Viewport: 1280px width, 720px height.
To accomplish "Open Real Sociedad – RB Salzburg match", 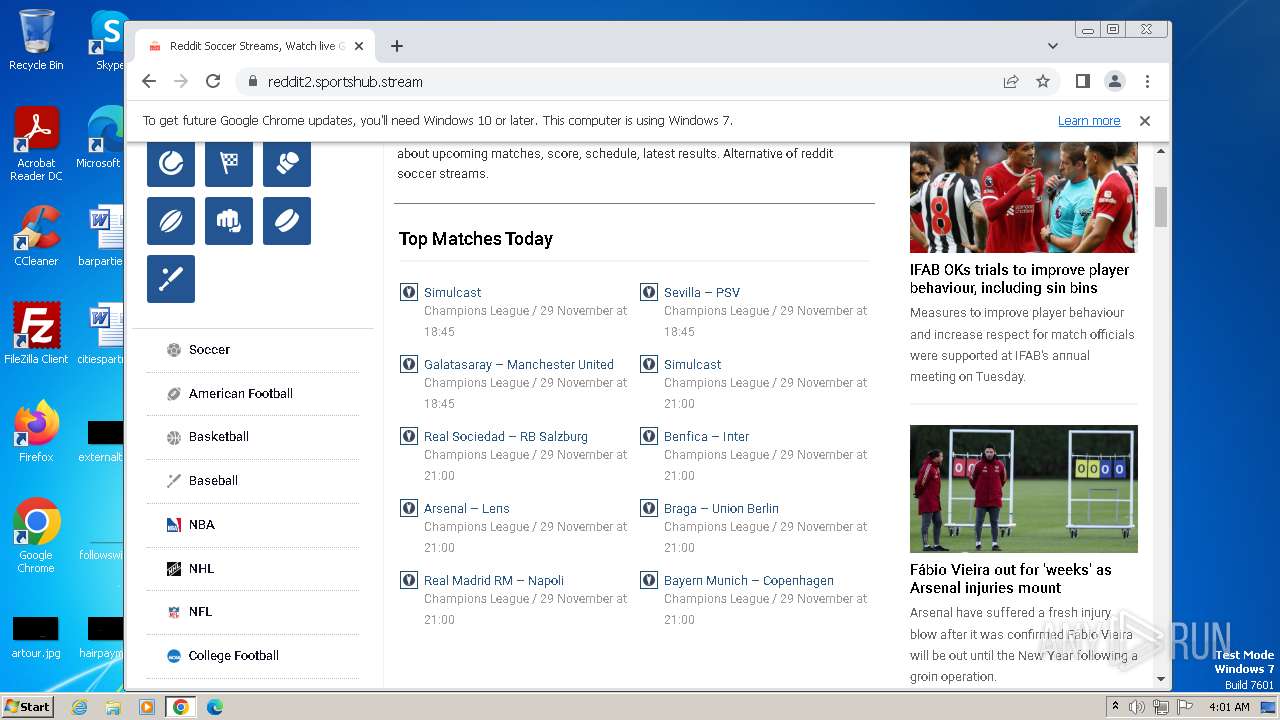I will [x=506, y=437].
